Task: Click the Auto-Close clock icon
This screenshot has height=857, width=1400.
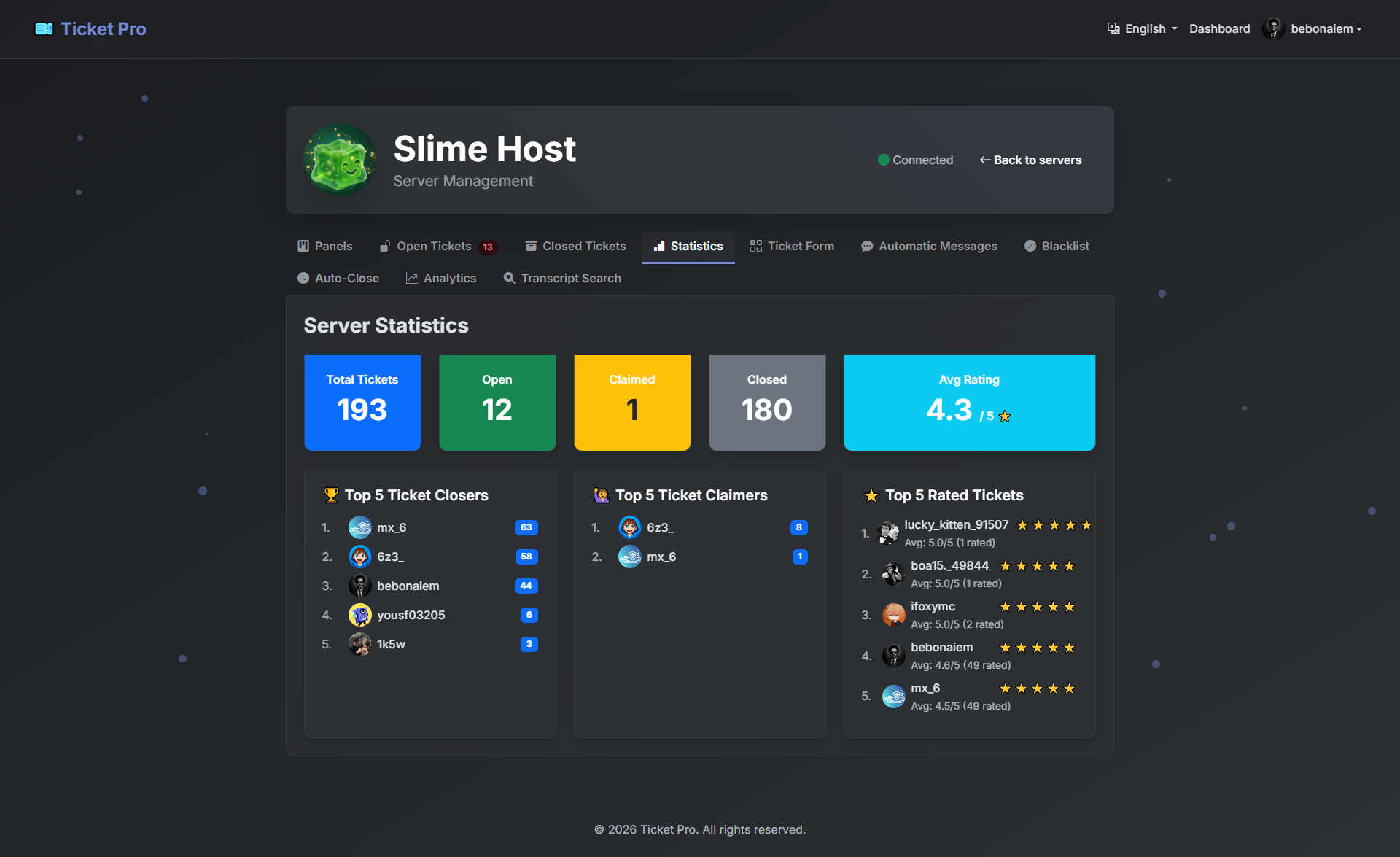Action: pyautogui.click(x=303, y=278)
